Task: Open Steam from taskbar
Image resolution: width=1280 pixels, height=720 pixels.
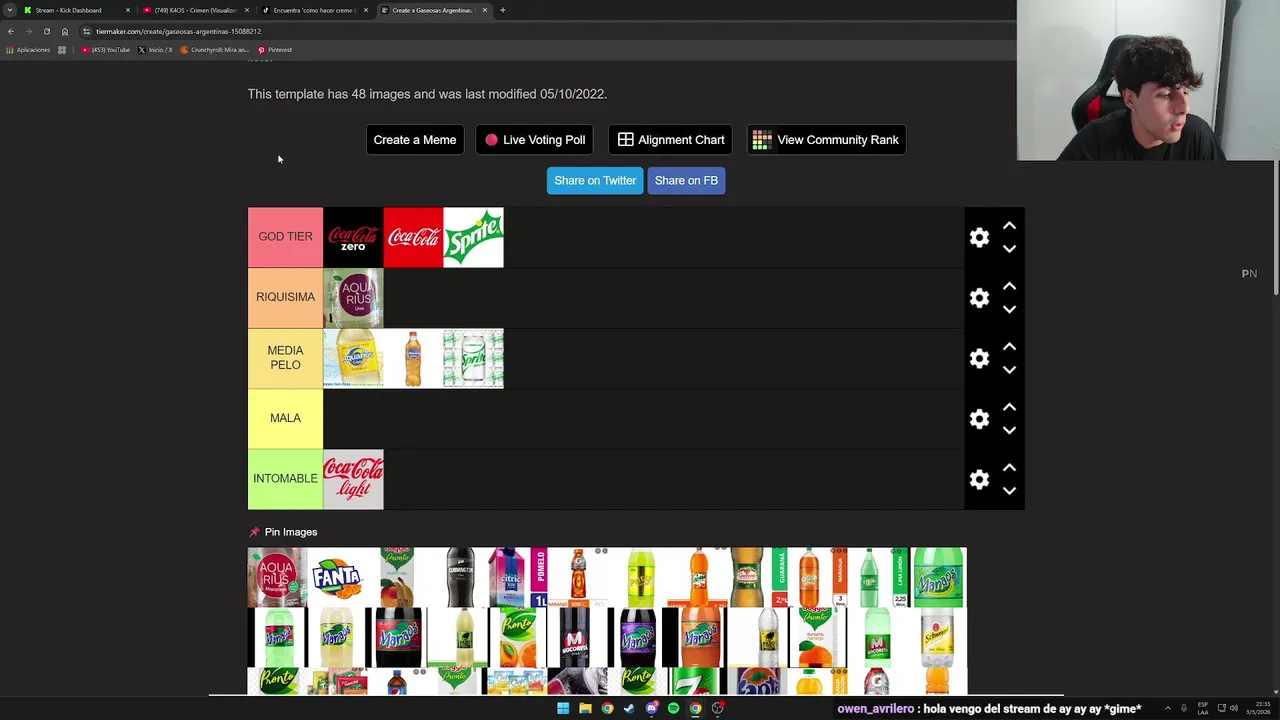Action: (629, 708)
